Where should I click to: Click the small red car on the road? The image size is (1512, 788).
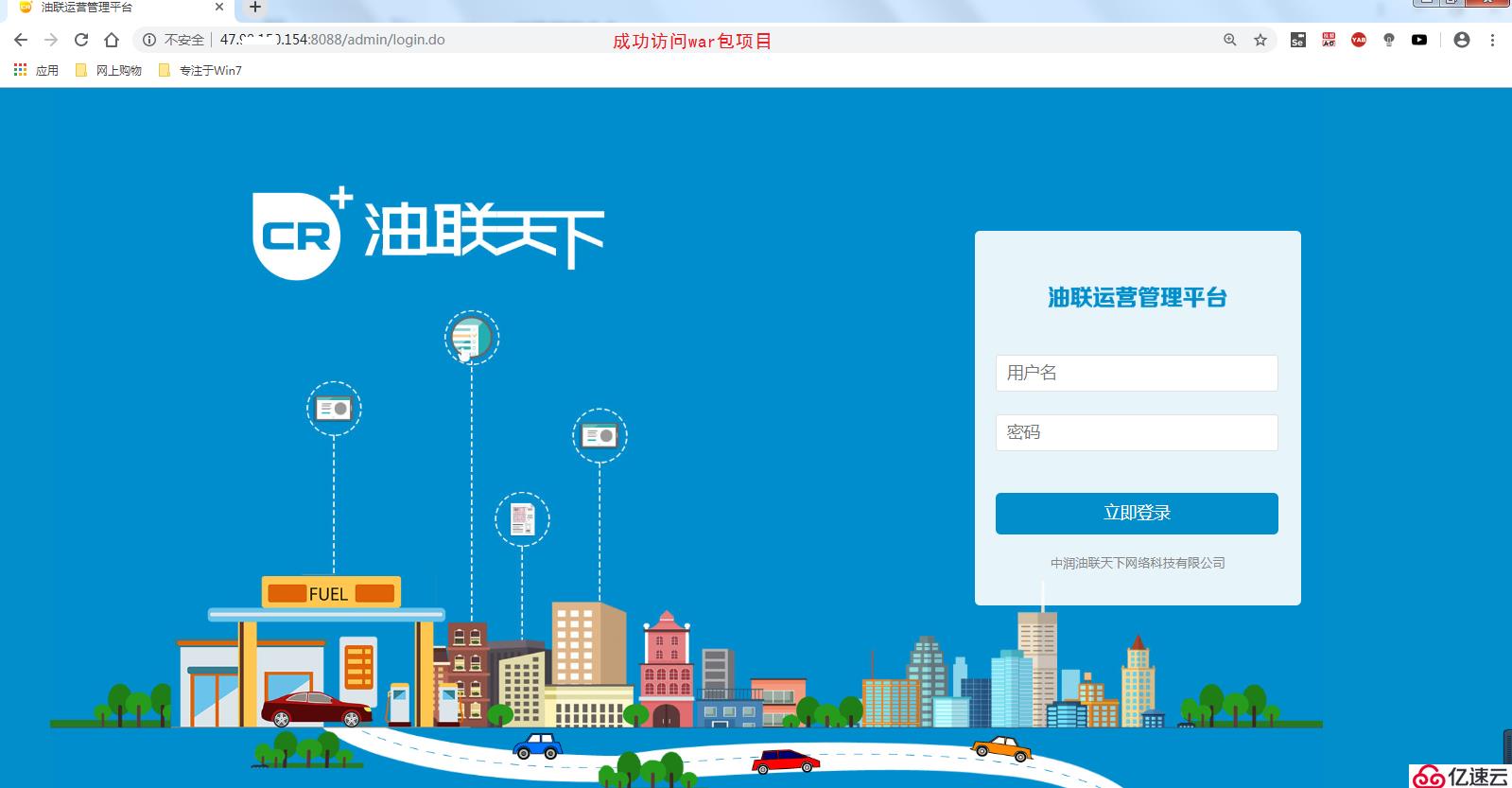[x=786, y=762]
